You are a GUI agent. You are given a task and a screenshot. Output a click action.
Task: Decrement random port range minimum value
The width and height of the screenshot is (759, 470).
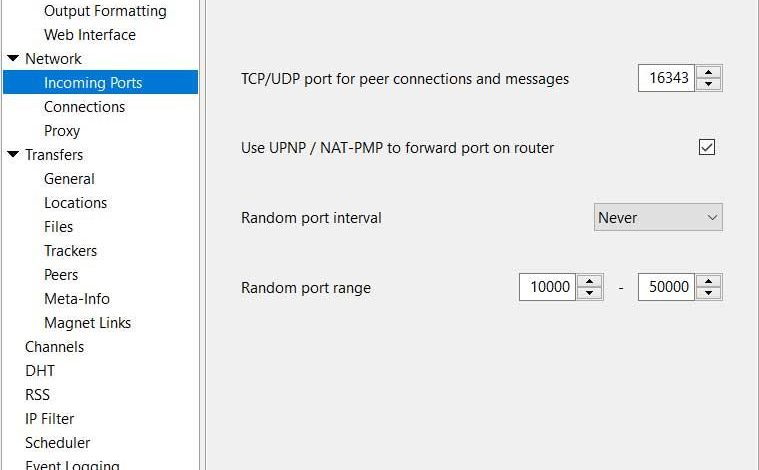coord(589,293)
